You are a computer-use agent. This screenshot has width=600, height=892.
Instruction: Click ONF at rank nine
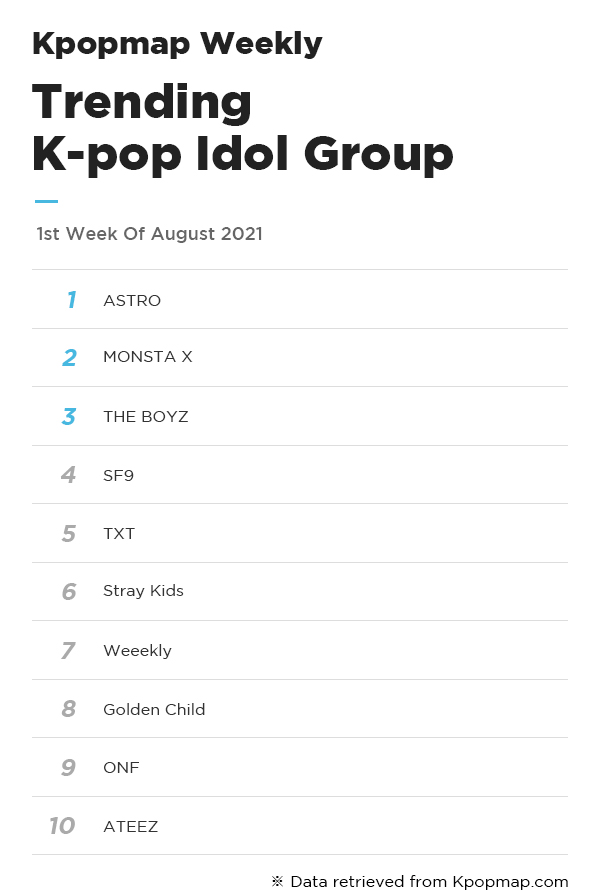pyautogui.click(x=121, y=767)
